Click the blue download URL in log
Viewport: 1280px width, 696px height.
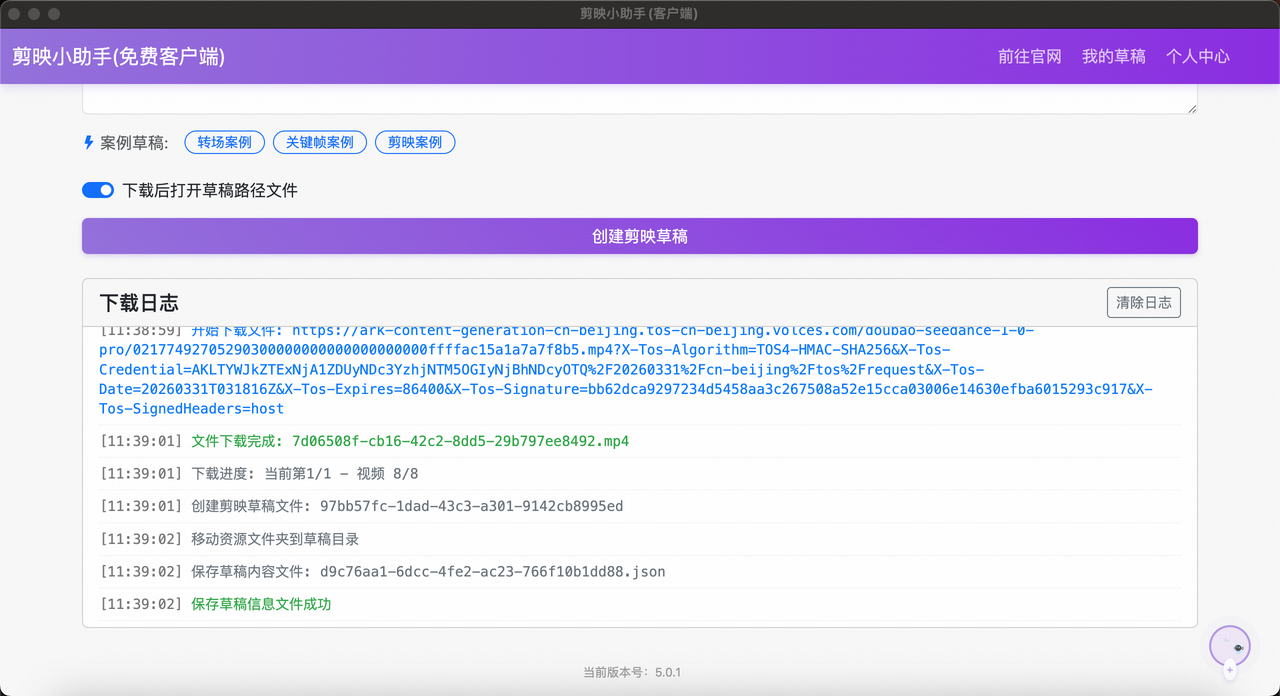625,369
